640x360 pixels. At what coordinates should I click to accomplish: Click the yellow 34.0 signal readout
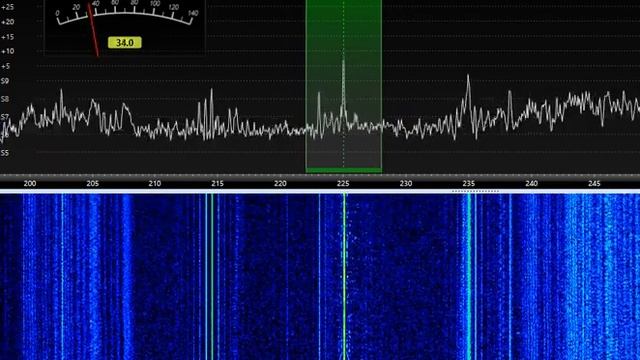tap(125, 42)
